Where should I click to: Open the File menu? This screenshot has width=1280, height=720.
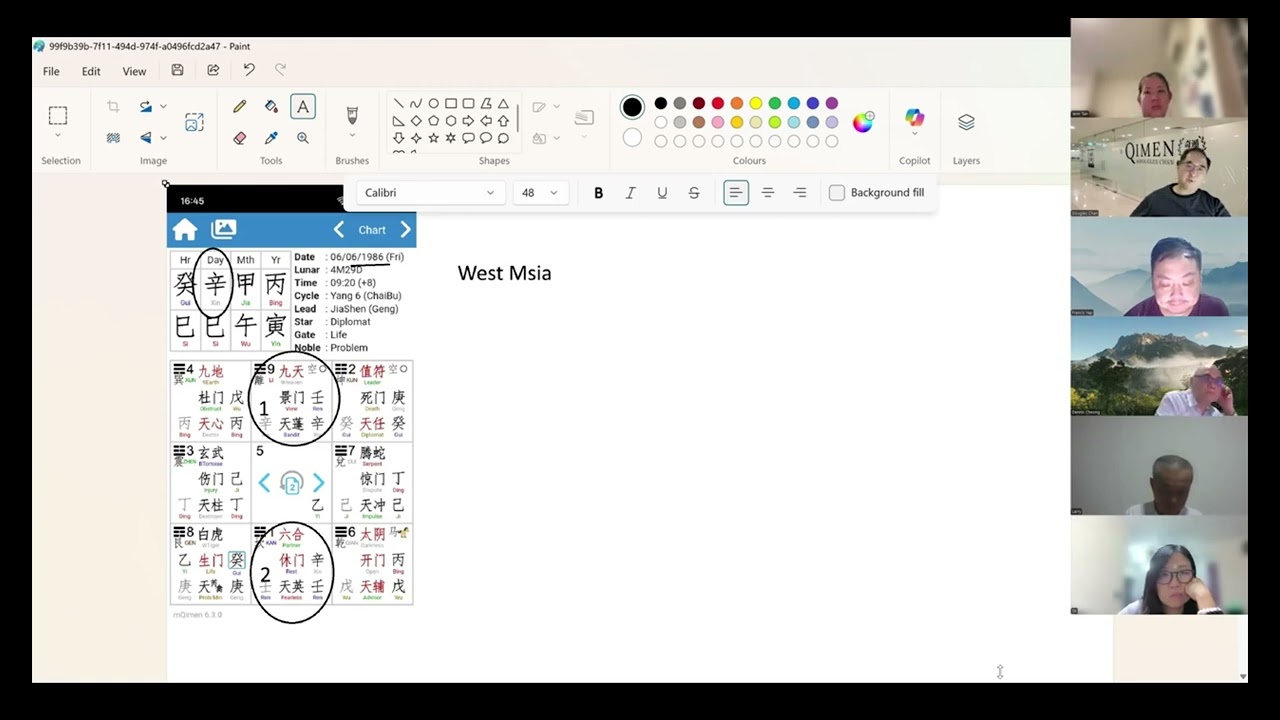51,71
